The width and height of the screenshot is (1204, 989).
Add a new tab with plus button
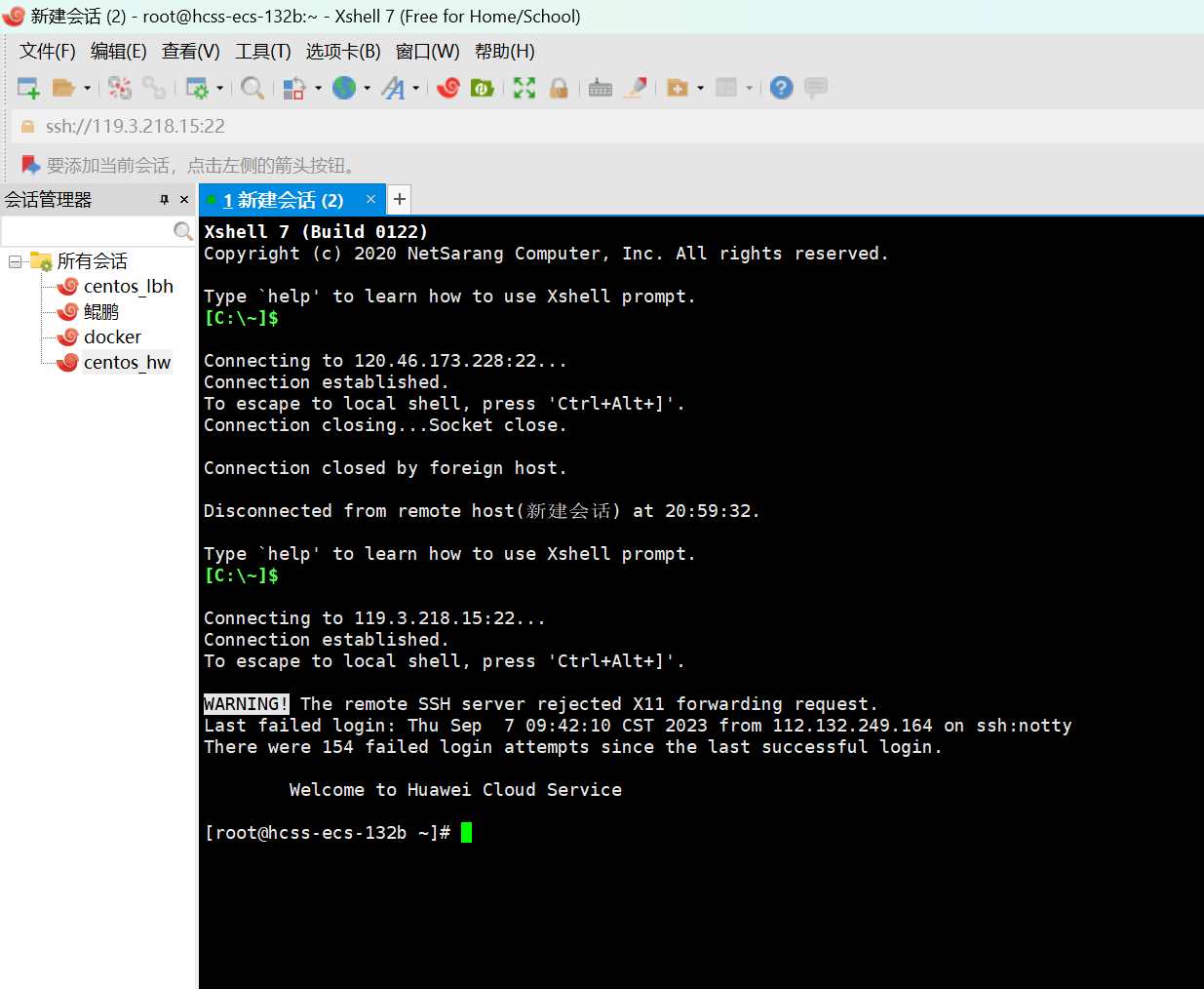(400, 199)
